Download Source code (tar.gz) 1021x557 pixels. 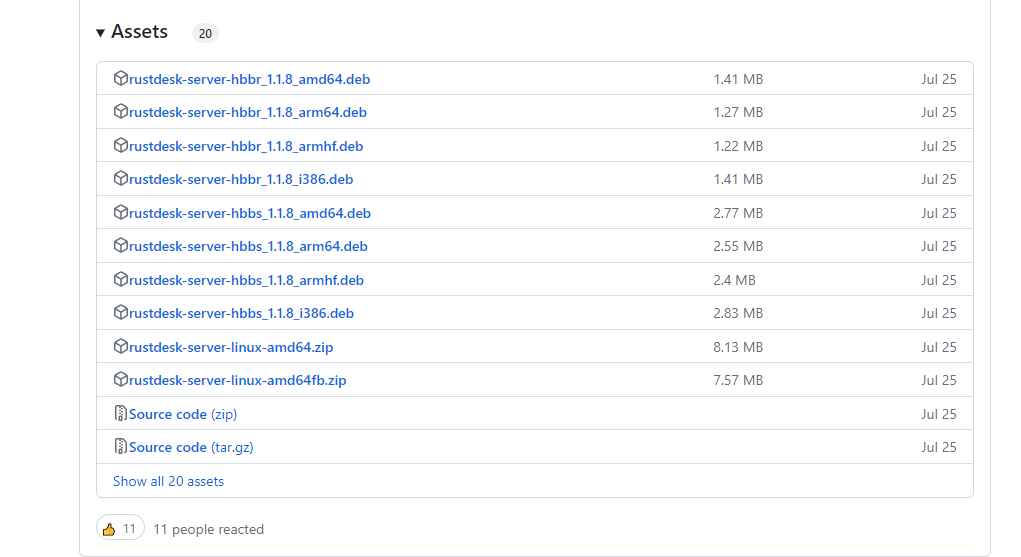(x=191, y=448)
